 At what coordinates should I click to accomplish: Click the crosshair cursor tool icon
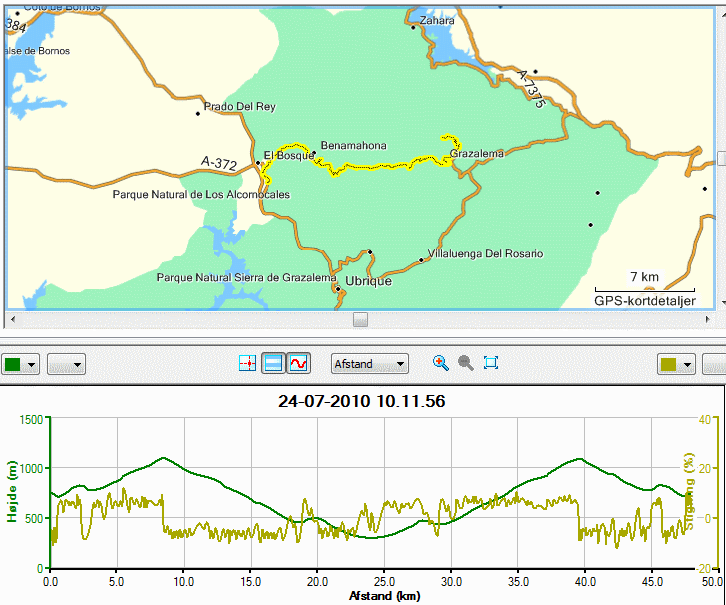[x=248, y=363]
